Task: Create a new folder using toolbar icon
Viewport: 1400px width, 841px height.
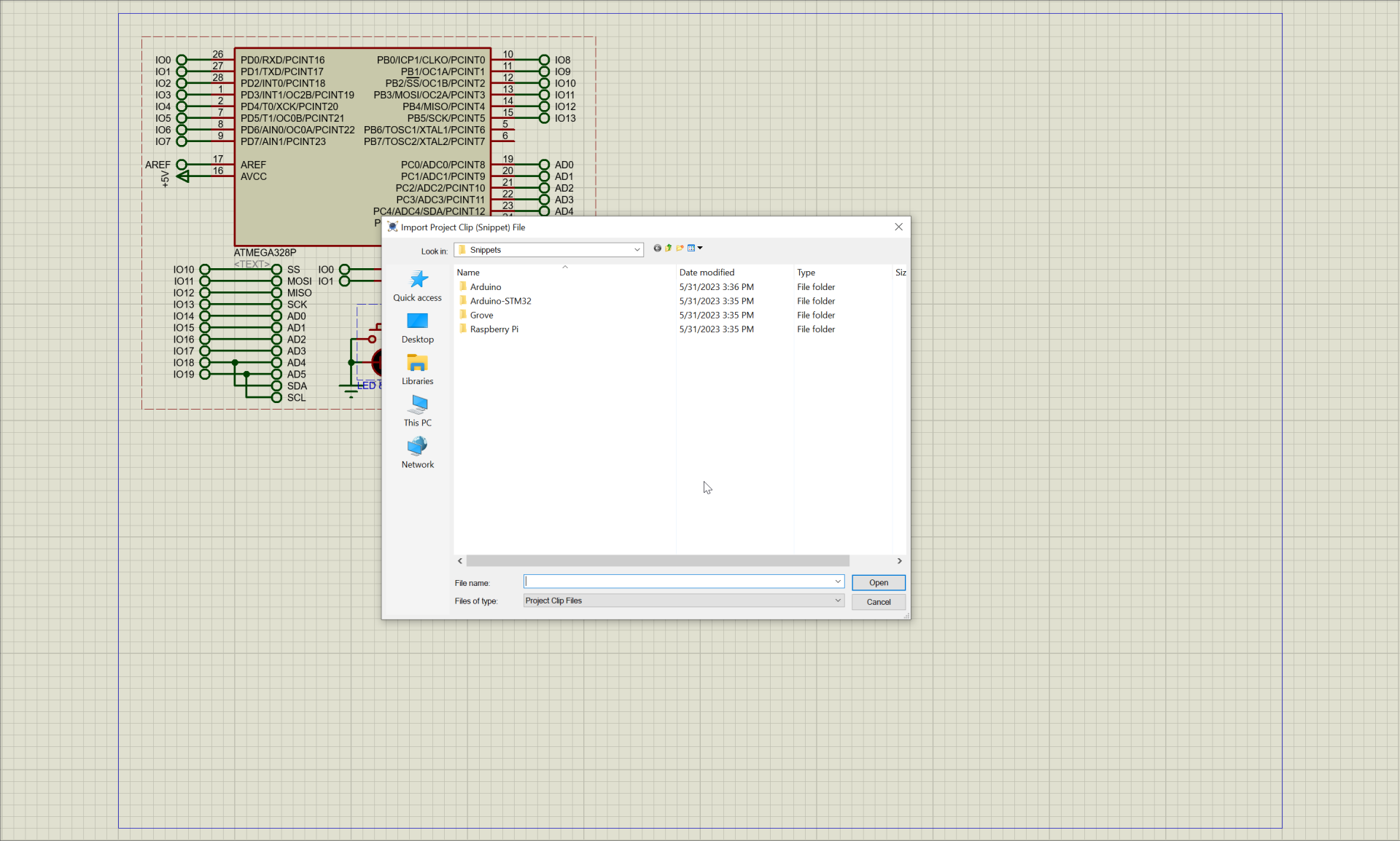Action: [x=680, y=249]
